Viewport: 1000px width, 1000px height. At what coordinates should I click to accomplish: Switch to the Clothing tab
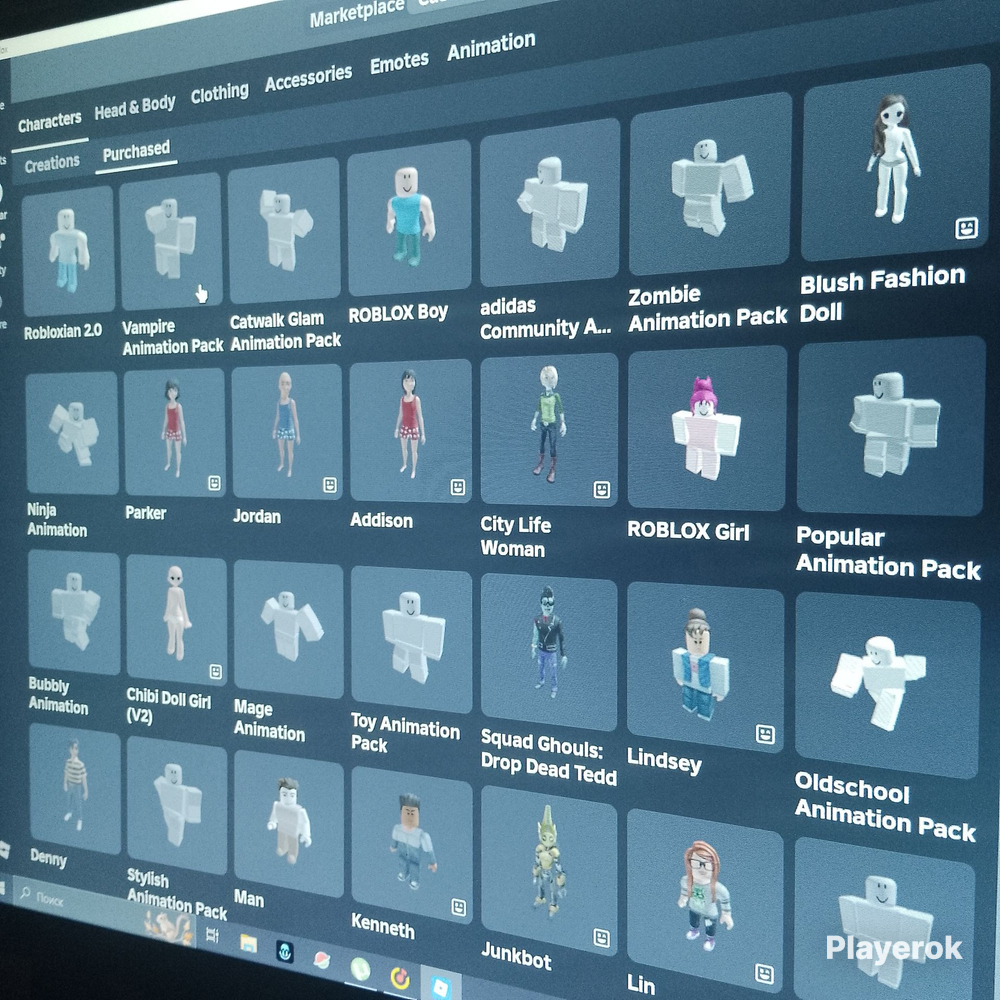click(219, 94)
